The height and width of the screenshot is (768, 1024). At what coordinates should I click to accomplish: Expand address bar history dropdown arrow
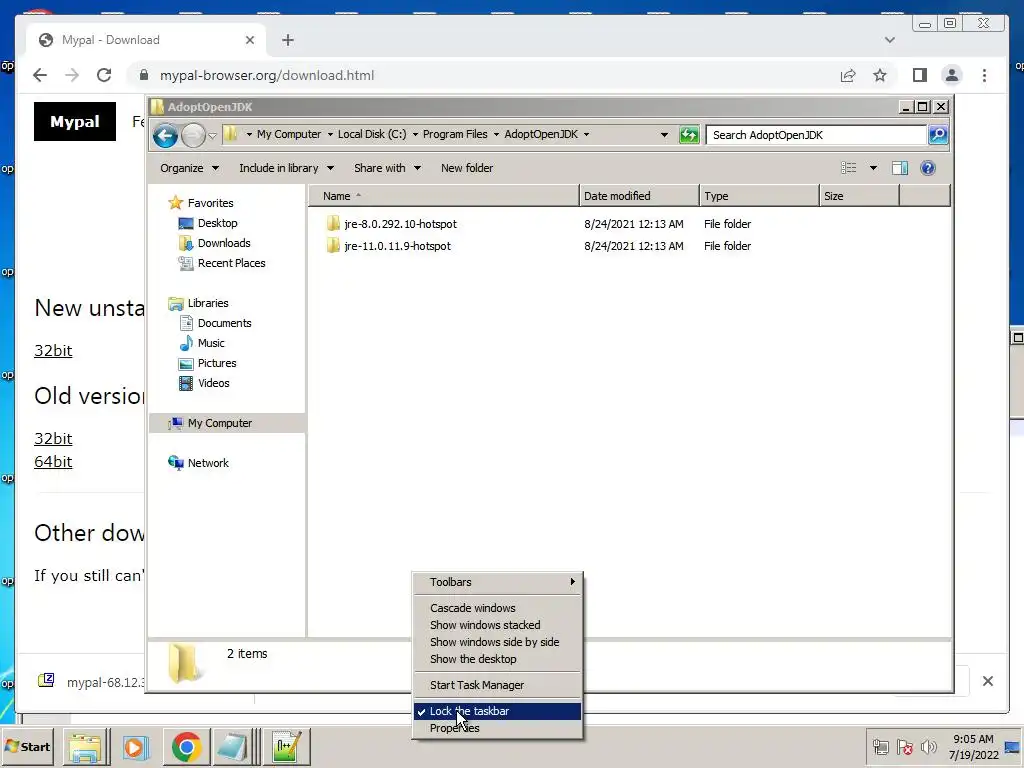coord(664,135)
